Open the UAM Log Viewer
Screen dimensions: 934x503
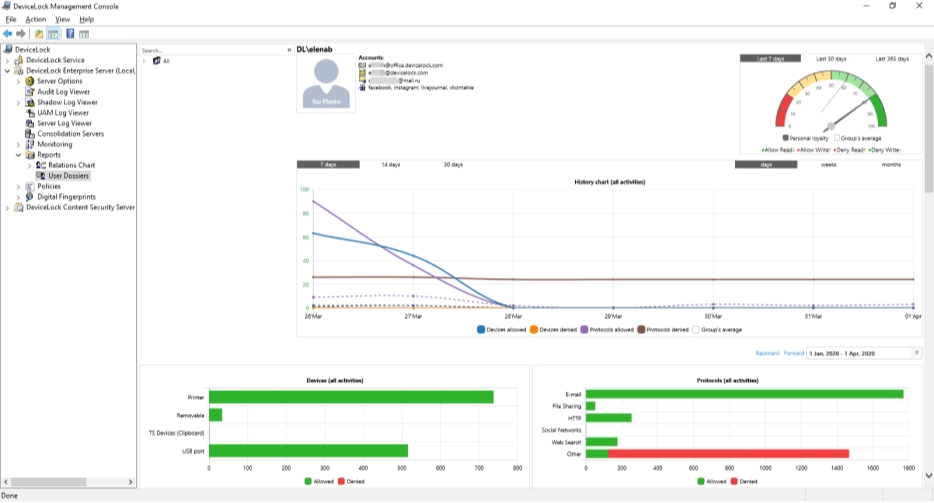tap(63, 113)
